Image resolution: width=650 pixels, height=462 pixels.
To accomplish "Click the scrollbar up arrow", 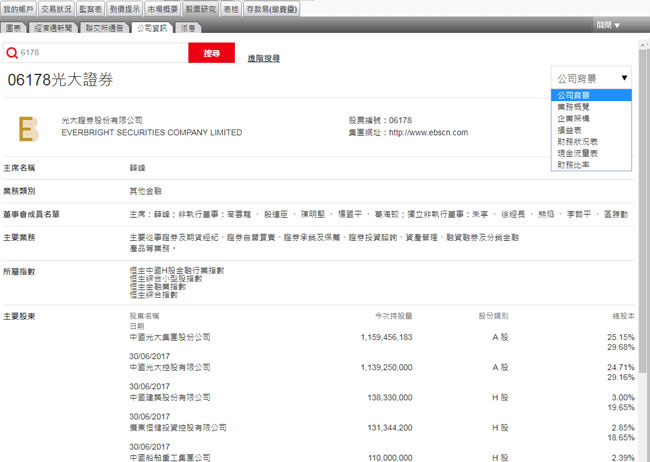I will coord(643,44).
